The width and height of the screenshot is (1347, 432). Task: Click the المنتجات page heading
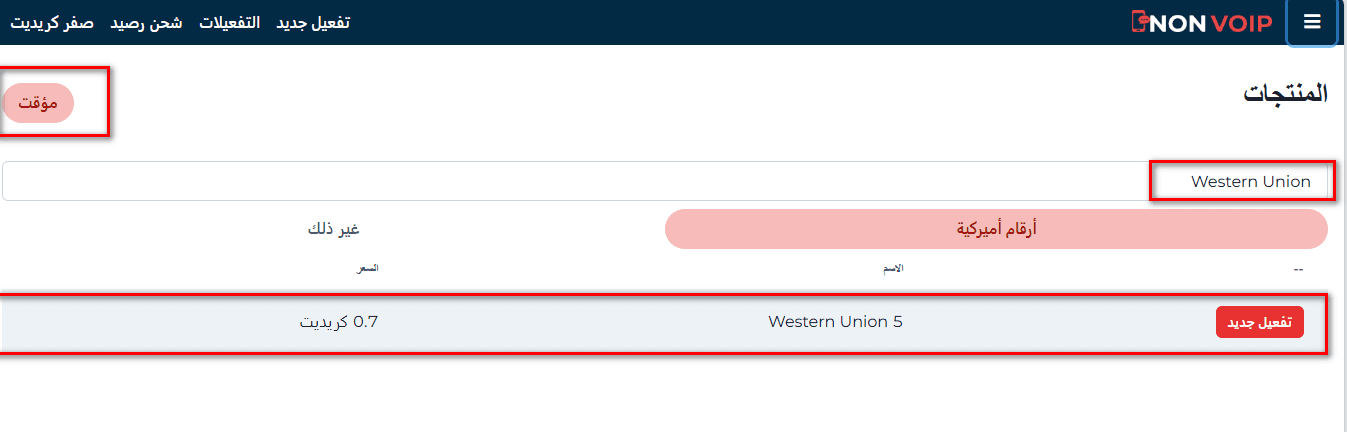[x=1285, y=94]
